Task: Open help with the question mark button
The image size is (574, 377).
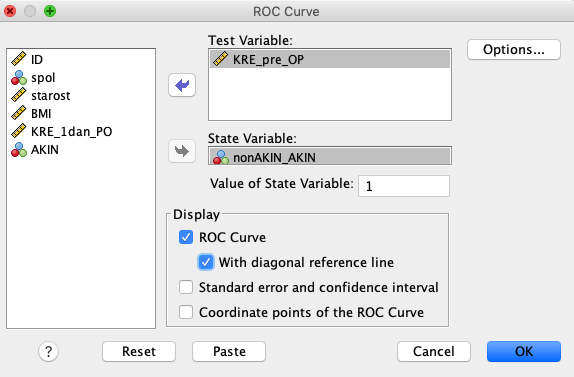Action: click(48, 352)
